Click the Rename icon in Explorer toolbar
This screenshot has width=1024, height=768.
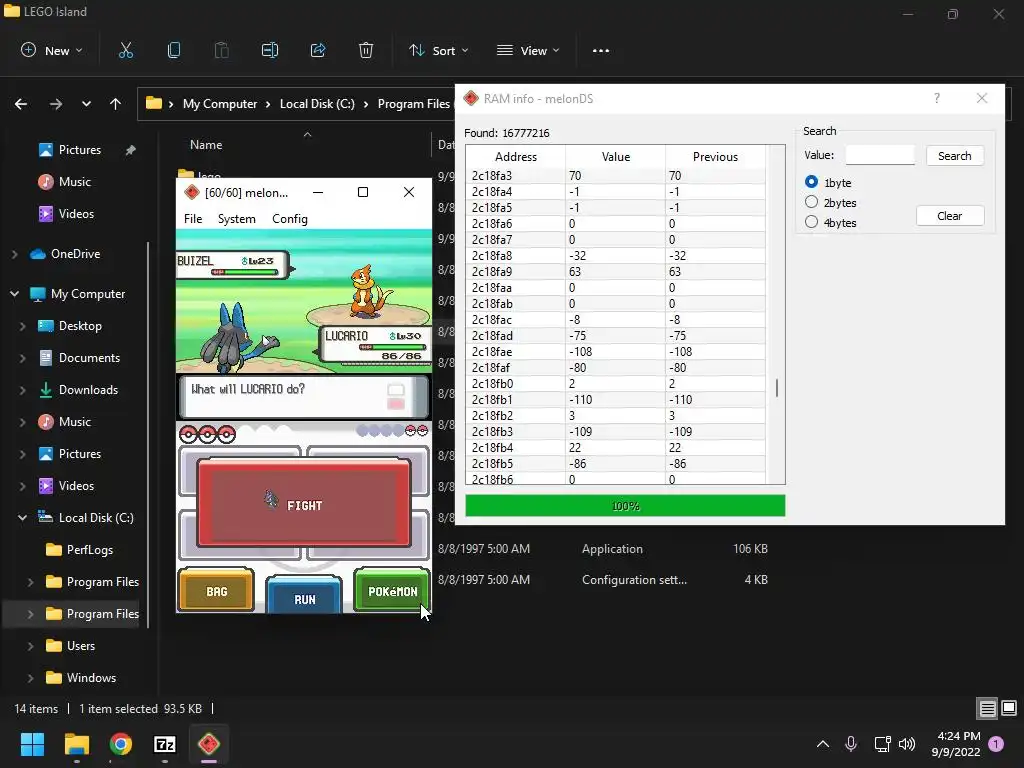coord(270,50)
